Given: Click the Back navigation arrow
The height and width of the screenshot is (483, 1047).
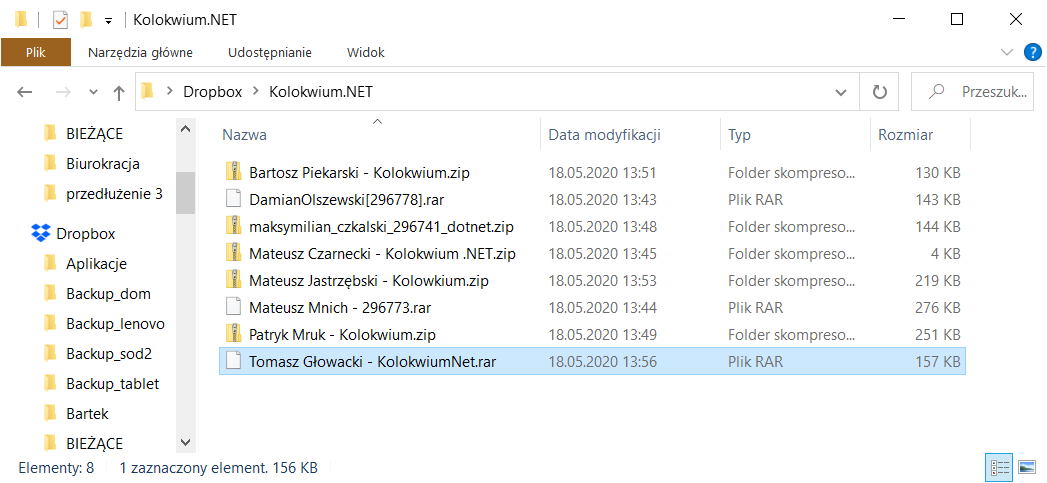Looking at the screenshot, I should (x=25, y=92).
